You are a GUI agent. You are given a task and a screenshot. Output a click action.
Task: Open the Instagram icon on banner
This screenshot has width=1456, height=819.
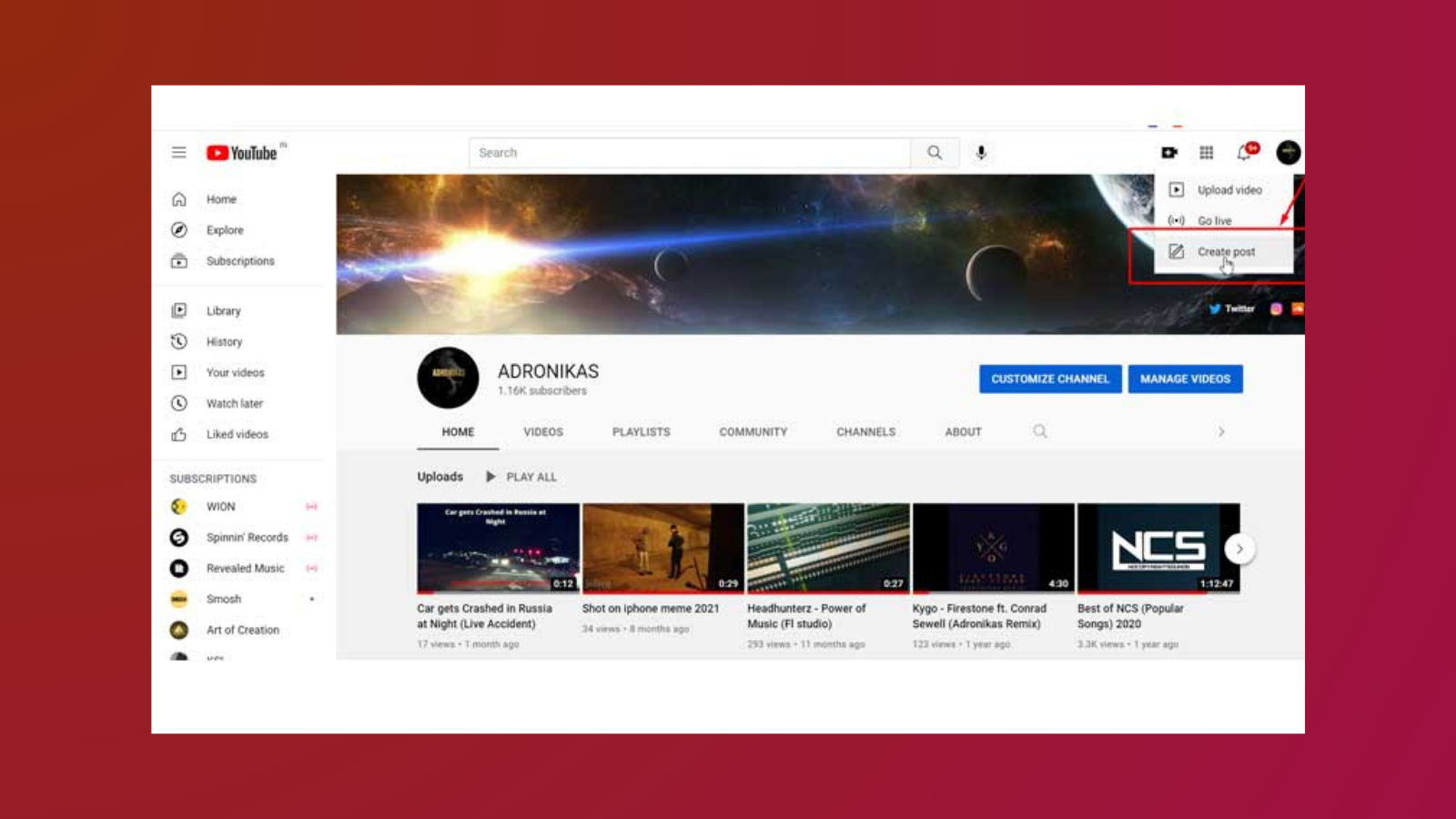point(1277,308)
